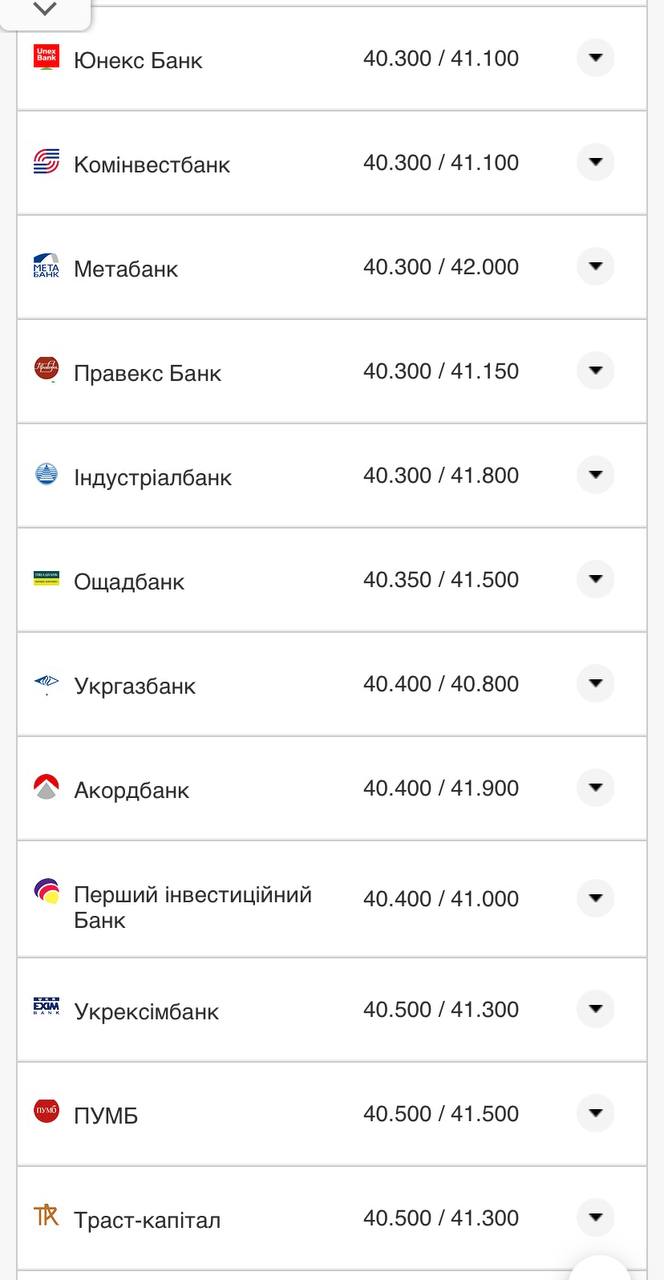This screenshot has width=664, height=1280.
Task: Collapse the top chevron tab
Action: (45, 10)
